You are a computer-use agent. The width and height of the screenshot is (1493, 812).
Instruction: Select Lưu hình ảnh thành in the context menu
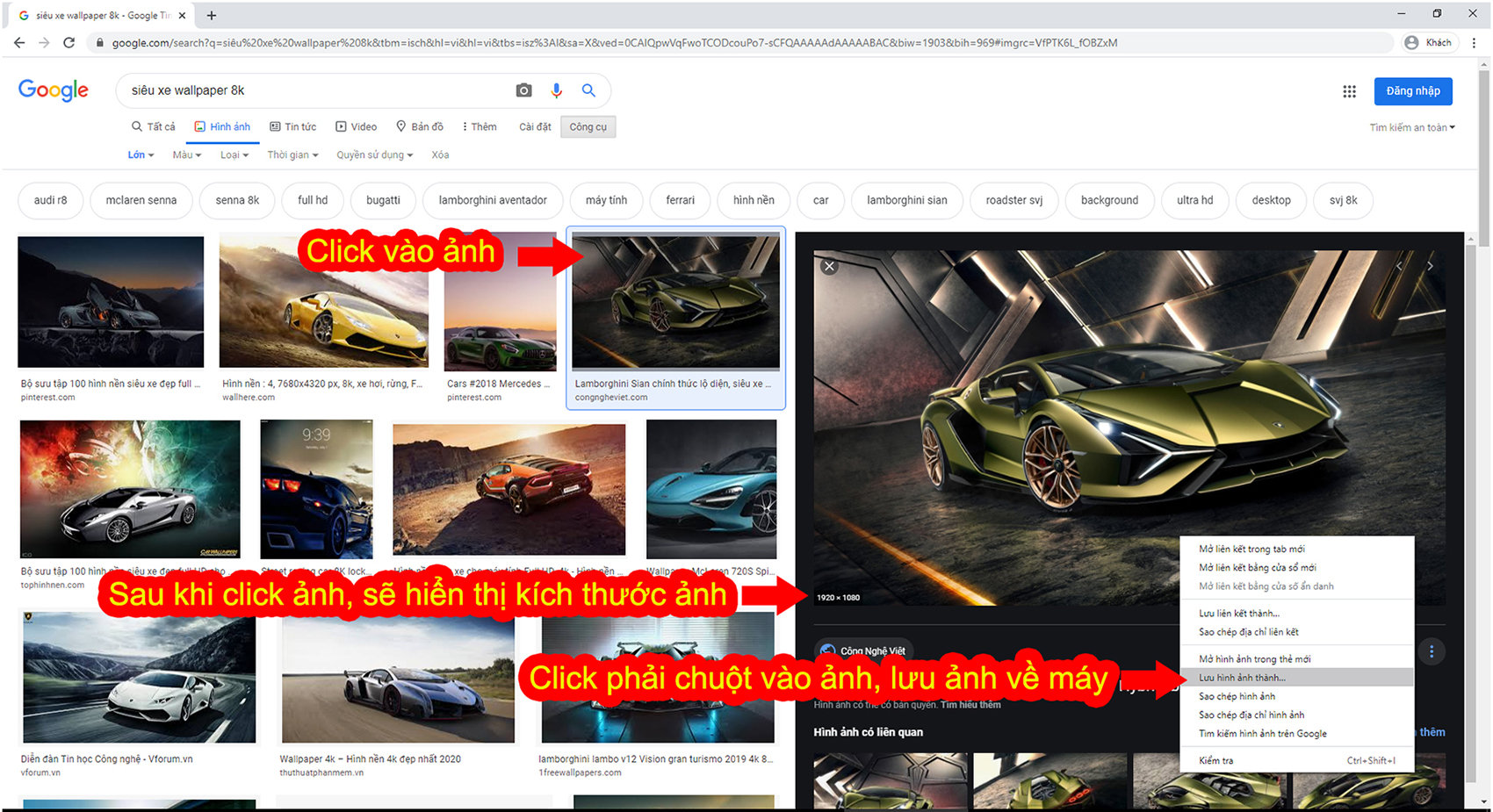tap(1241, 677)
